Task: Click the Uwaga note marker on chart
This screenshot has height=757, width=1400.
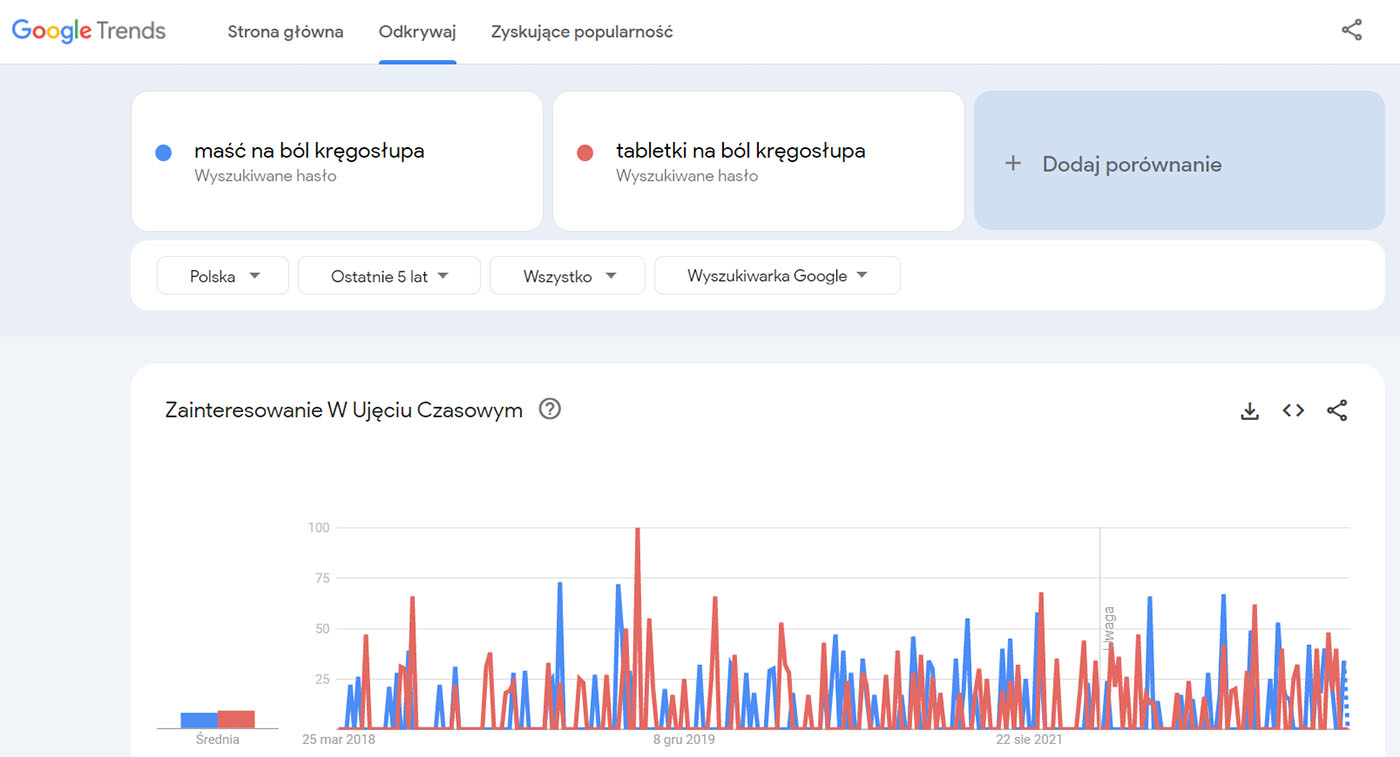Action: 1109,628
